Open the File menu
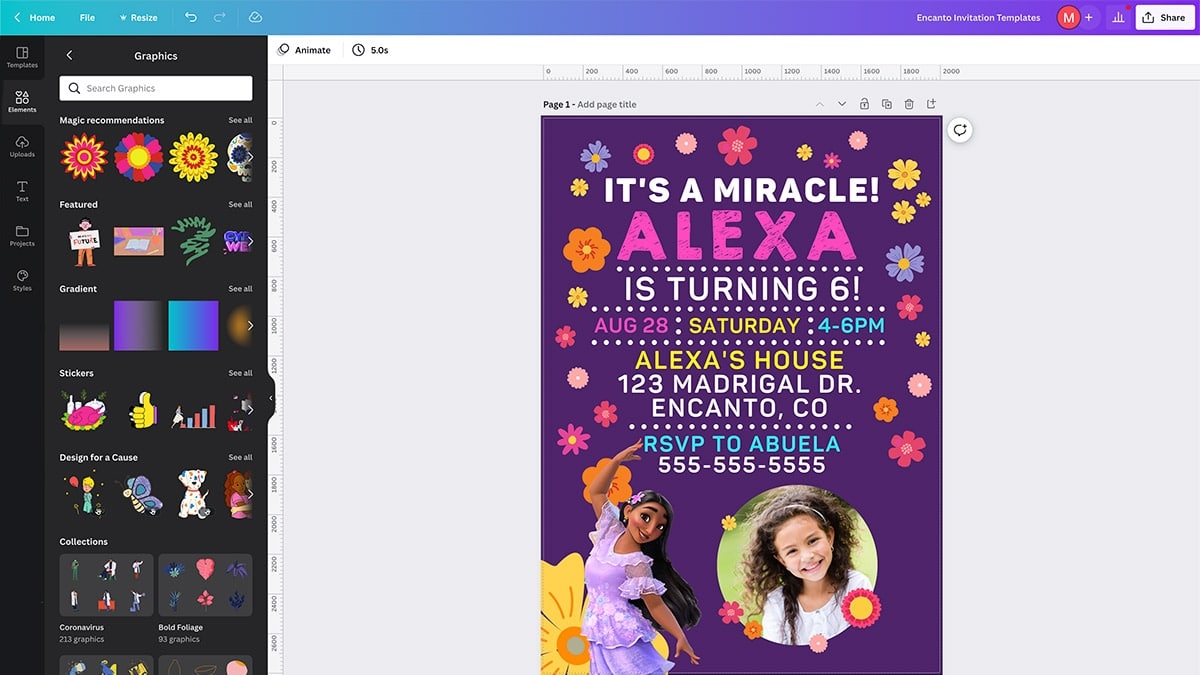Image resolution: width=1200 pixels, height=675 pixels. pos(87,17)
